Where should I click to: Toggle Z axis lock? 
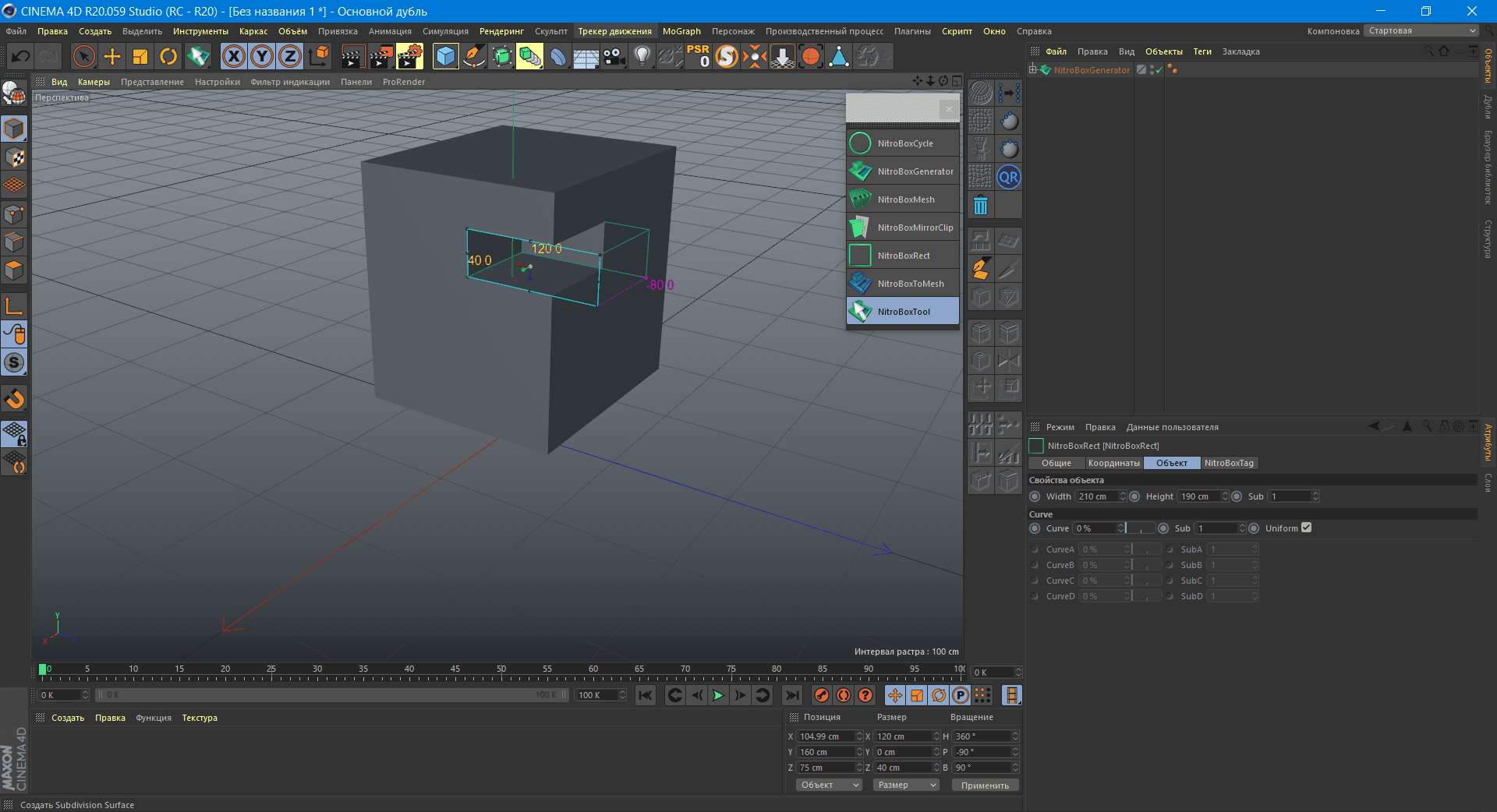[x=290, y=56]
